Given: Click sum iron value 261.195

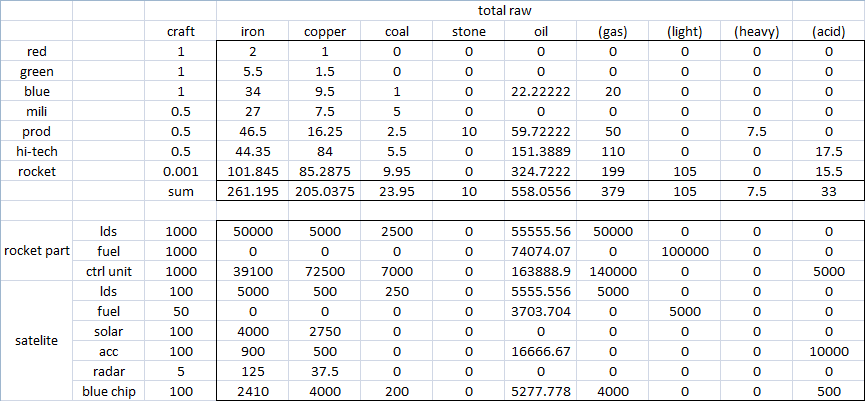Looking at the screenshot, I should 253,191.
